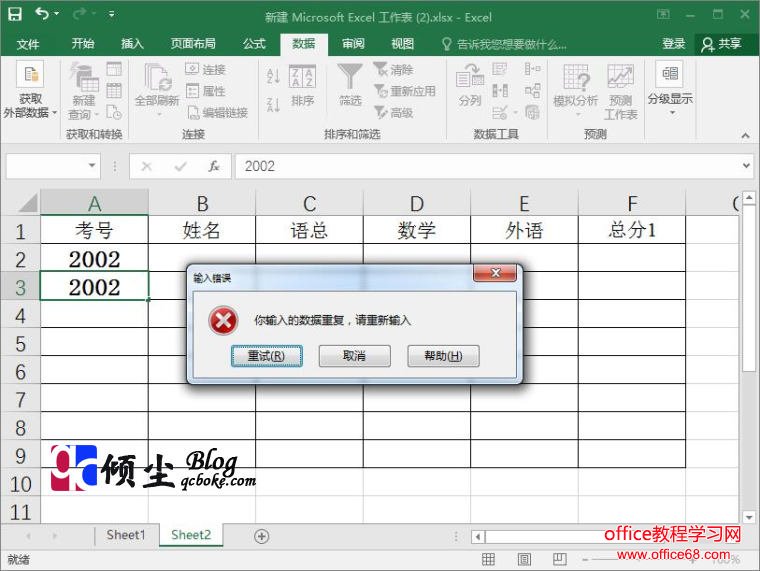
Task: Close the input error dialog
Action: [x=495, y=272]
